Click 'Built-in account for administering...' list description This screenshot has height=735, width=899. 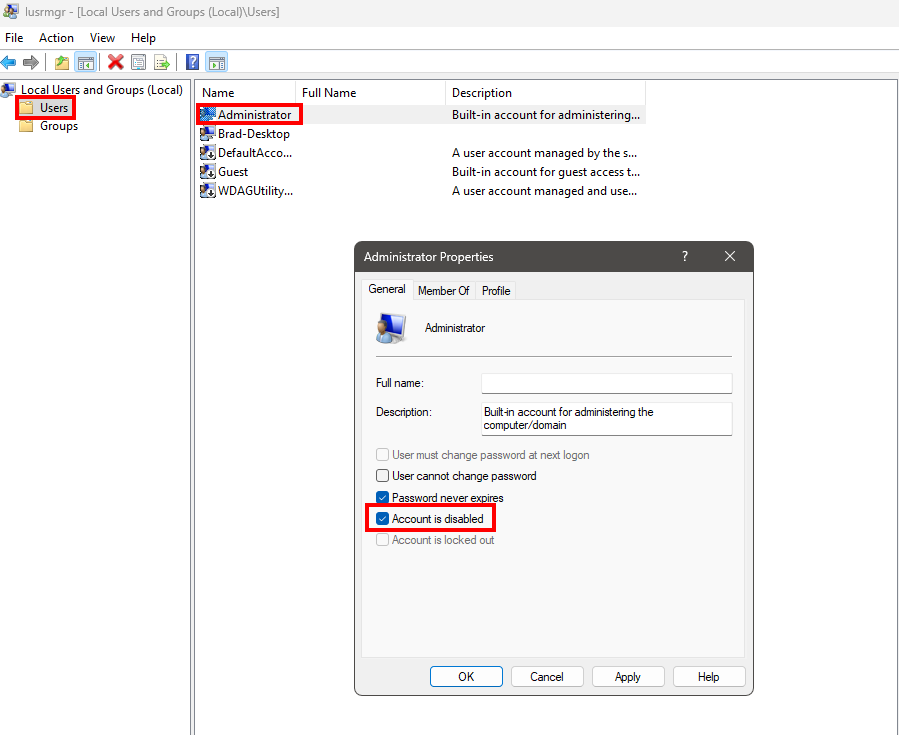tap(545, 115)
